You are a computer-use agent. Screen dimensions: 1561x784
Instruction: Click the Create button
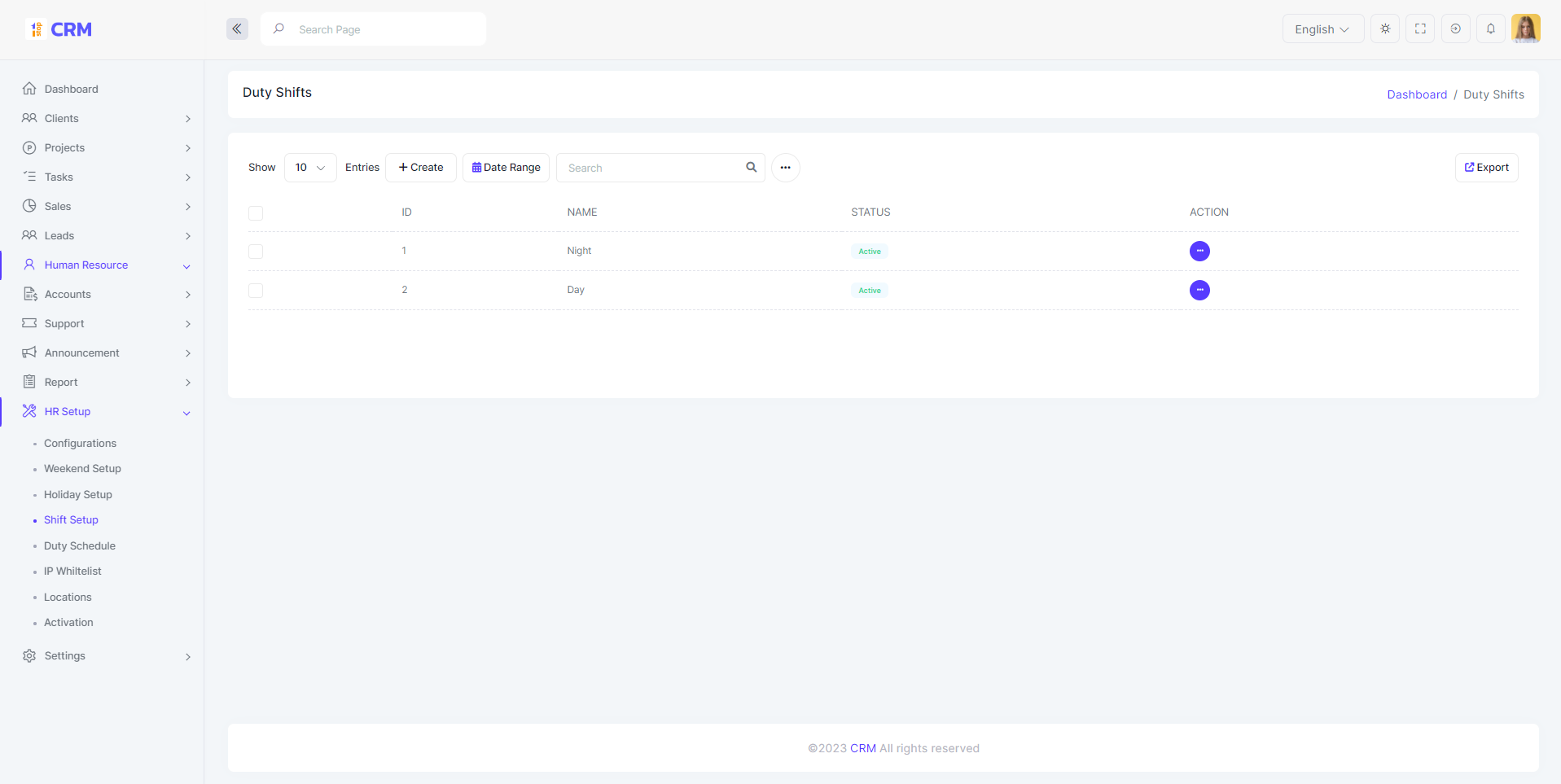pyautogui.click(x=421, y=168)
